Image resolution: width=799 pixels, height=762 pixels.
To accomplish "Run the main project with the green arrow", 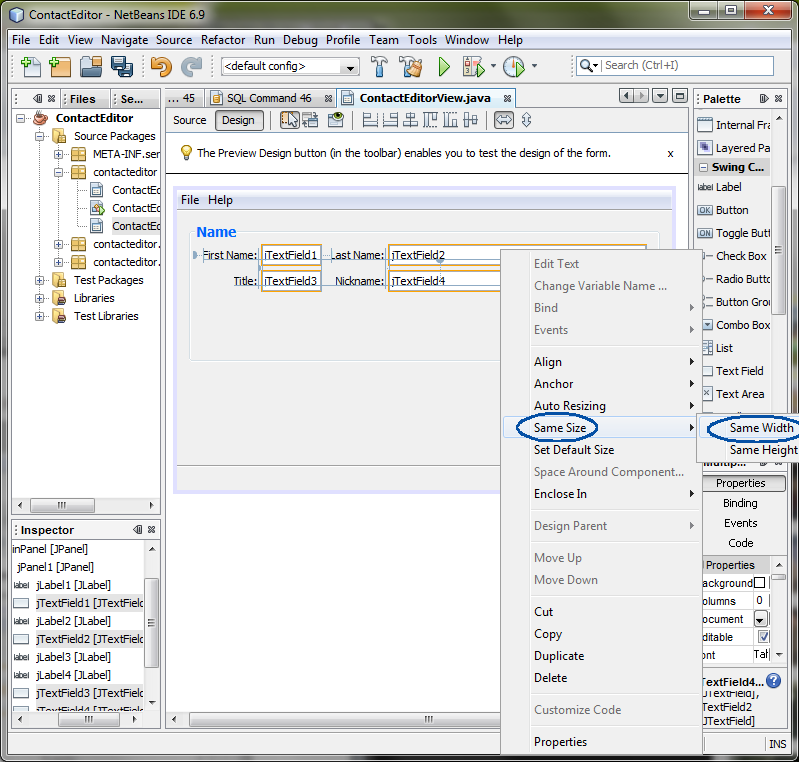I will [444, 66].
